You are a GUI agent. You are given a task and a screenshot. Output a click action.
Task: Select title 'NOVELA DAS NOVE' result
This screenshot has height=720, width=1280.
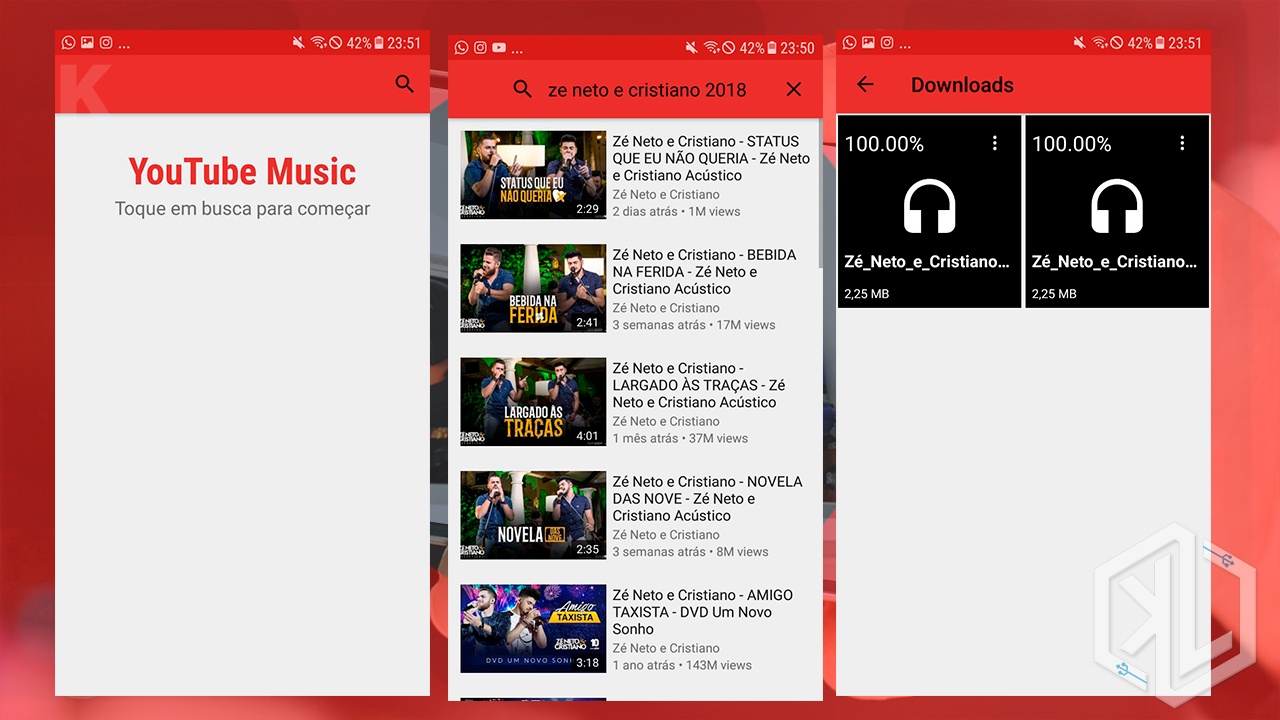708,498
